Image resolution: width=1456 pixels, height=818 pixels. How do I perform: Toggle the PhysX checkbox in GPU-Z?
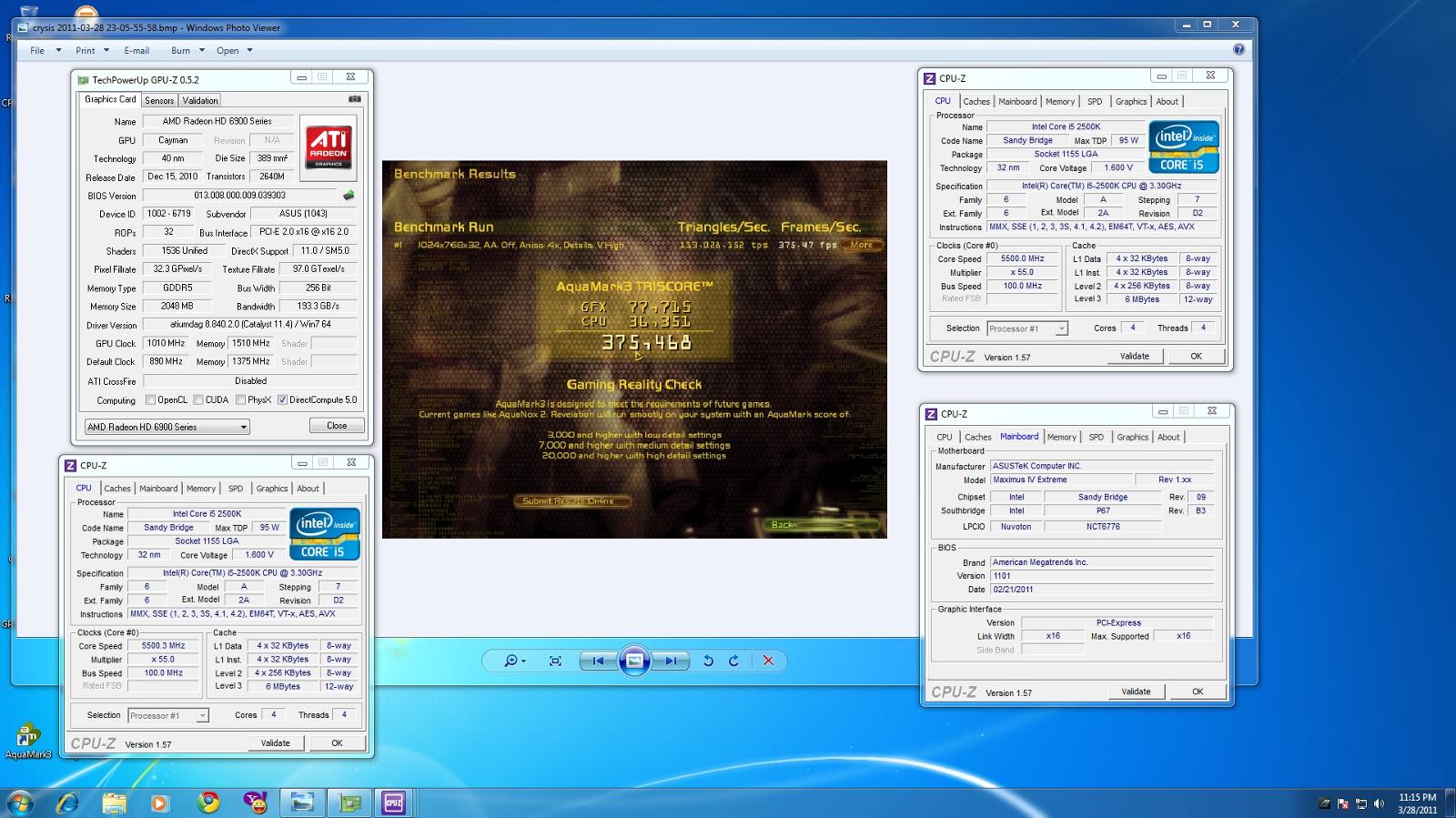point(240,399)
